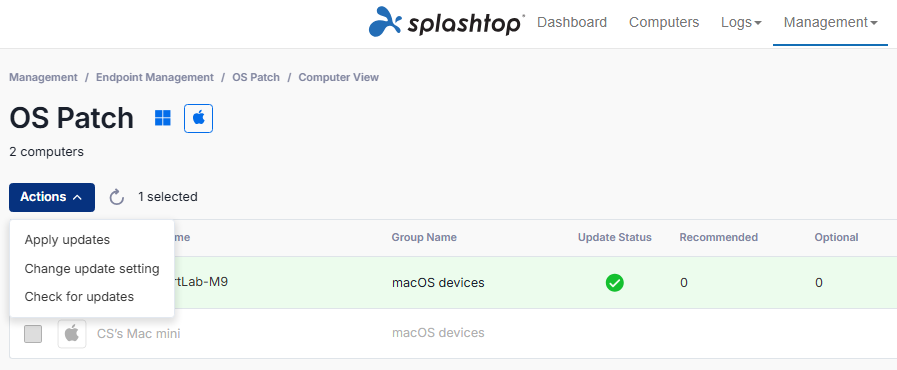
Task: Open the Logs dropdown menu
Action: click(741, 22)
